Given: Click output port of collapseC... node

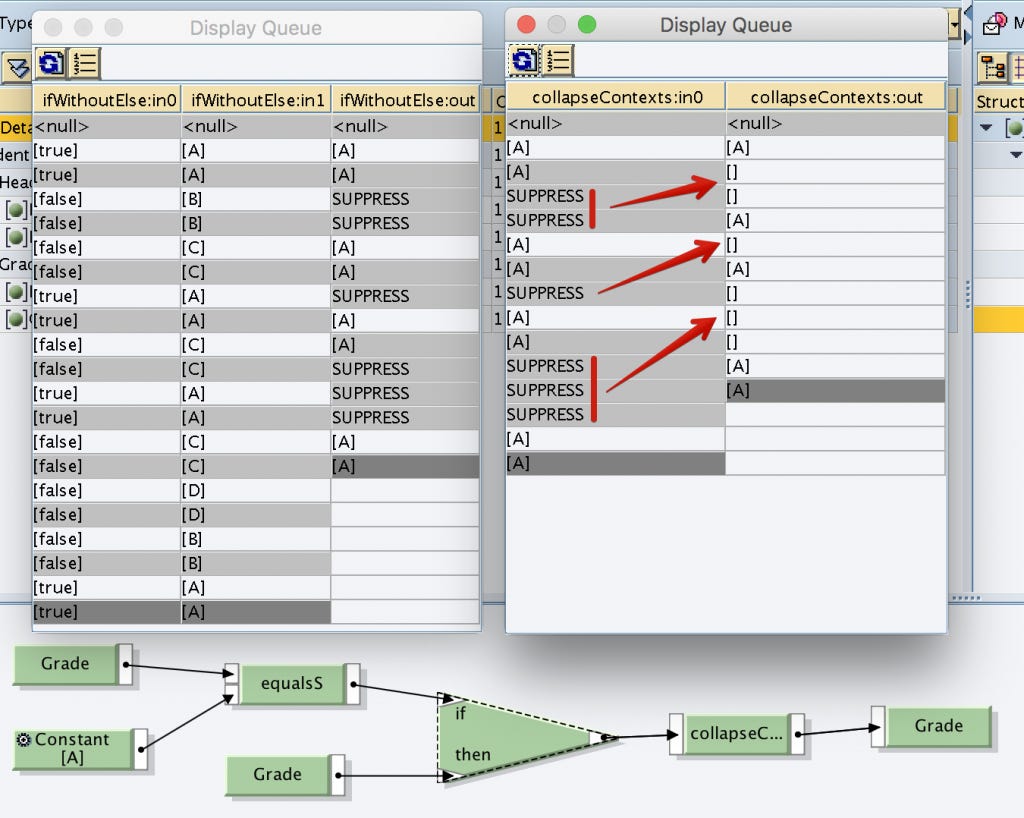Looking at the screenshot, I should point(797,734).
